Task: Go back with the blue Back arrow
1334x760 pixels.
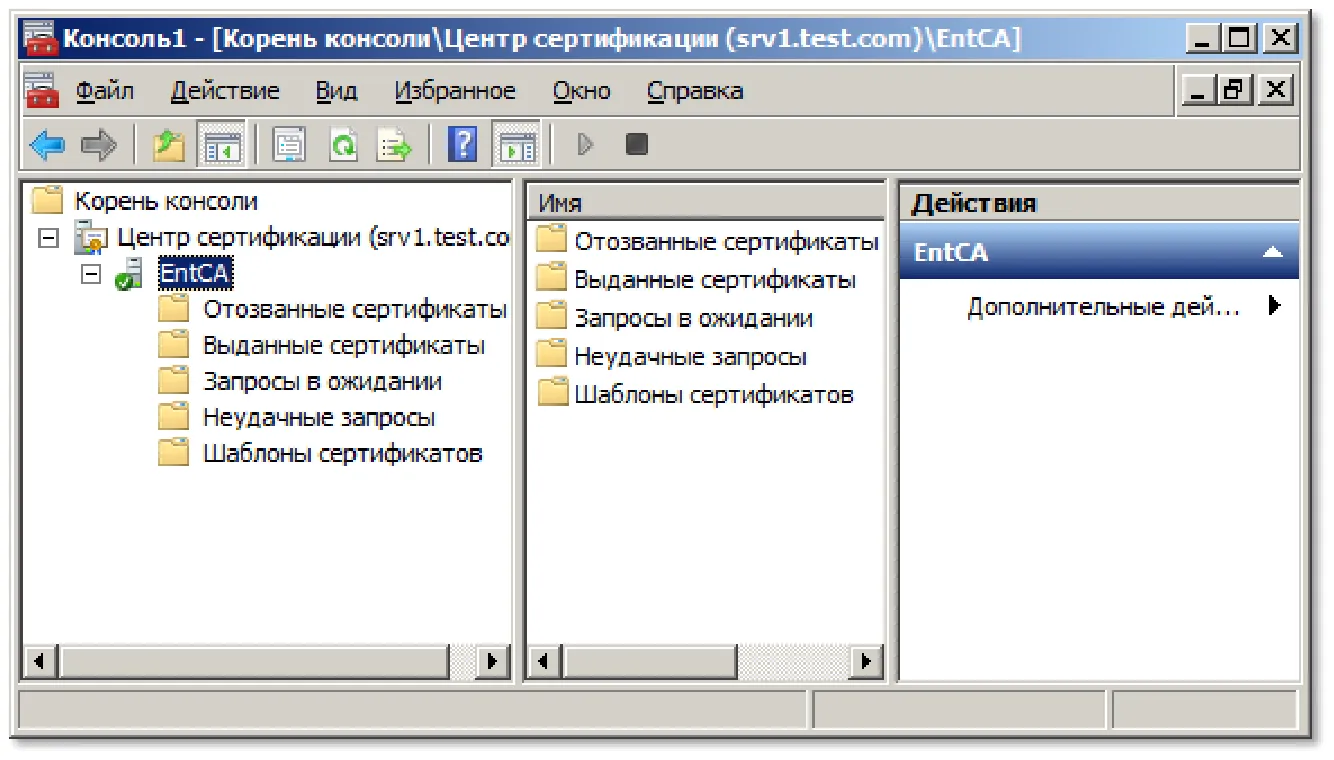Action: pyautogui.click(x=47, y=146)
